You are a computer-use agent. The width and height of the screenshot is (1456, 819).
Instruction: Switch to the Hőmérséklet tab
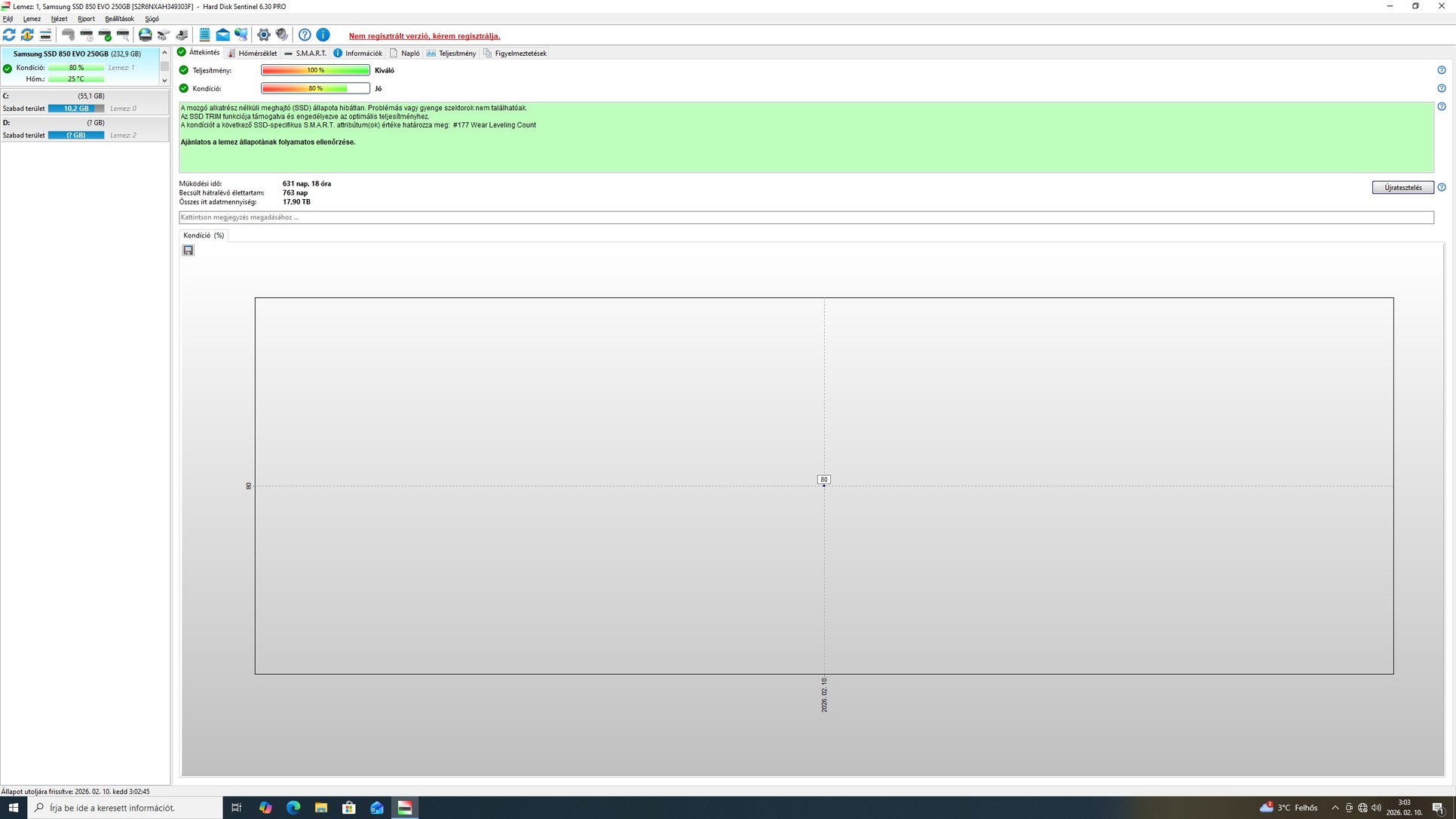click(253, 54)
